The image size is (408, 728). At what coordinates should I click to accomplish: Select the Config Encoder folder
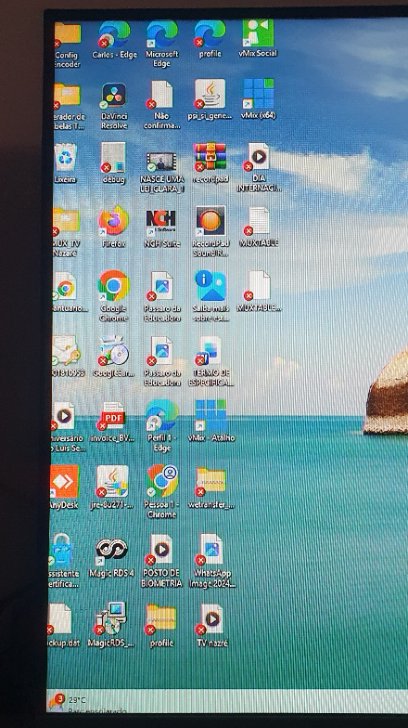pyautogui.click(x=67, y=46)
